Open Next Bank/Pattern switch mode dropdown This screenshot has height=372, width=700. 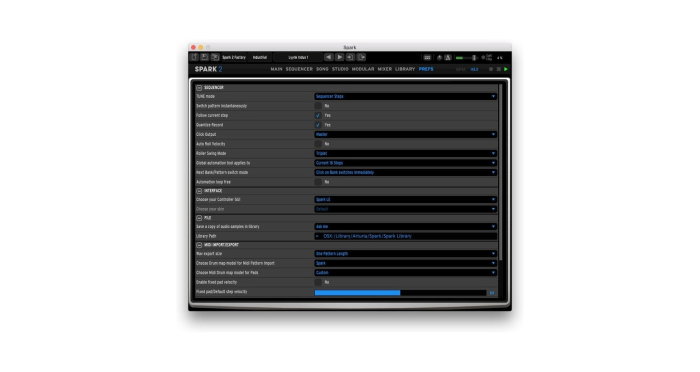405,172
